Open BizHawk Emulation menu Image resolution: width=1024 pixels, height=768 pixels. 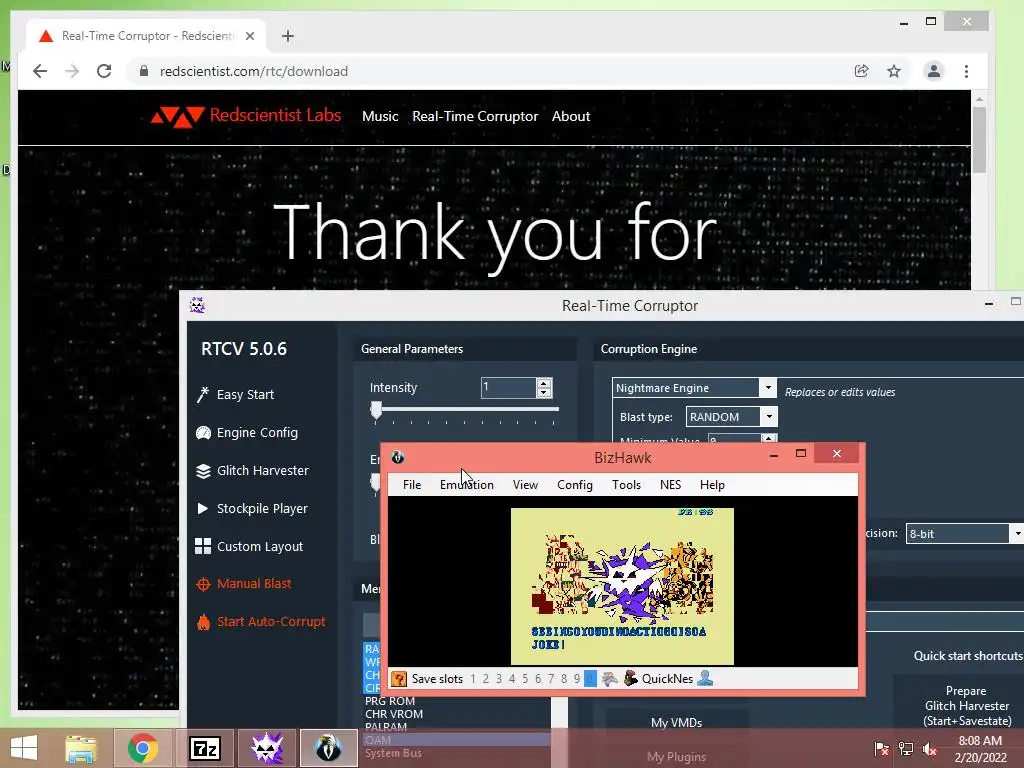click(467, 485)
